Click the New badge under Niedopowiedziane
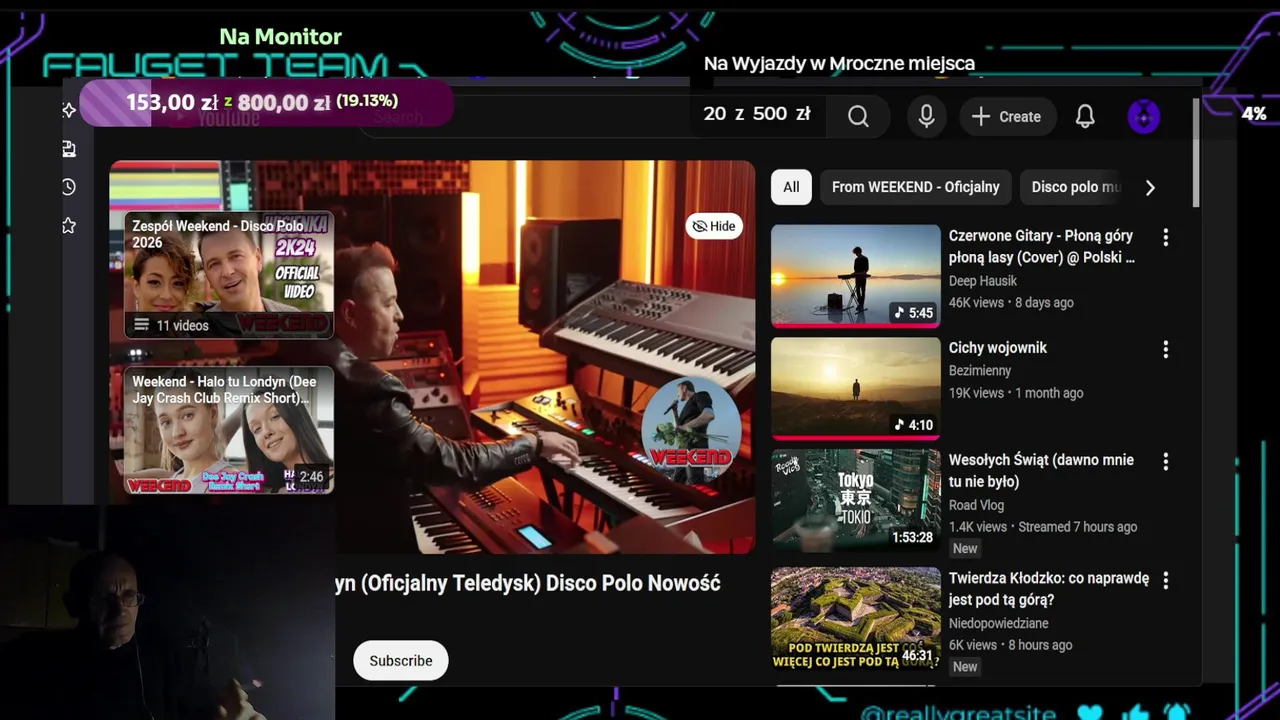The height and width of the screenshot is (720, 1280). (x=965, y=667)
